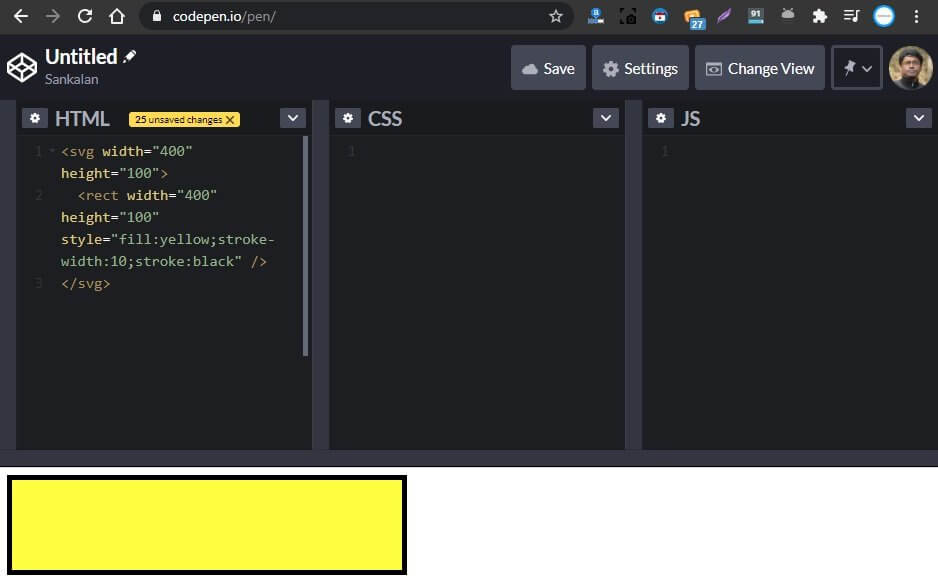Expand the CSS editor dropdown chevron
938x588 pixels.
click(x=605, y=118)
